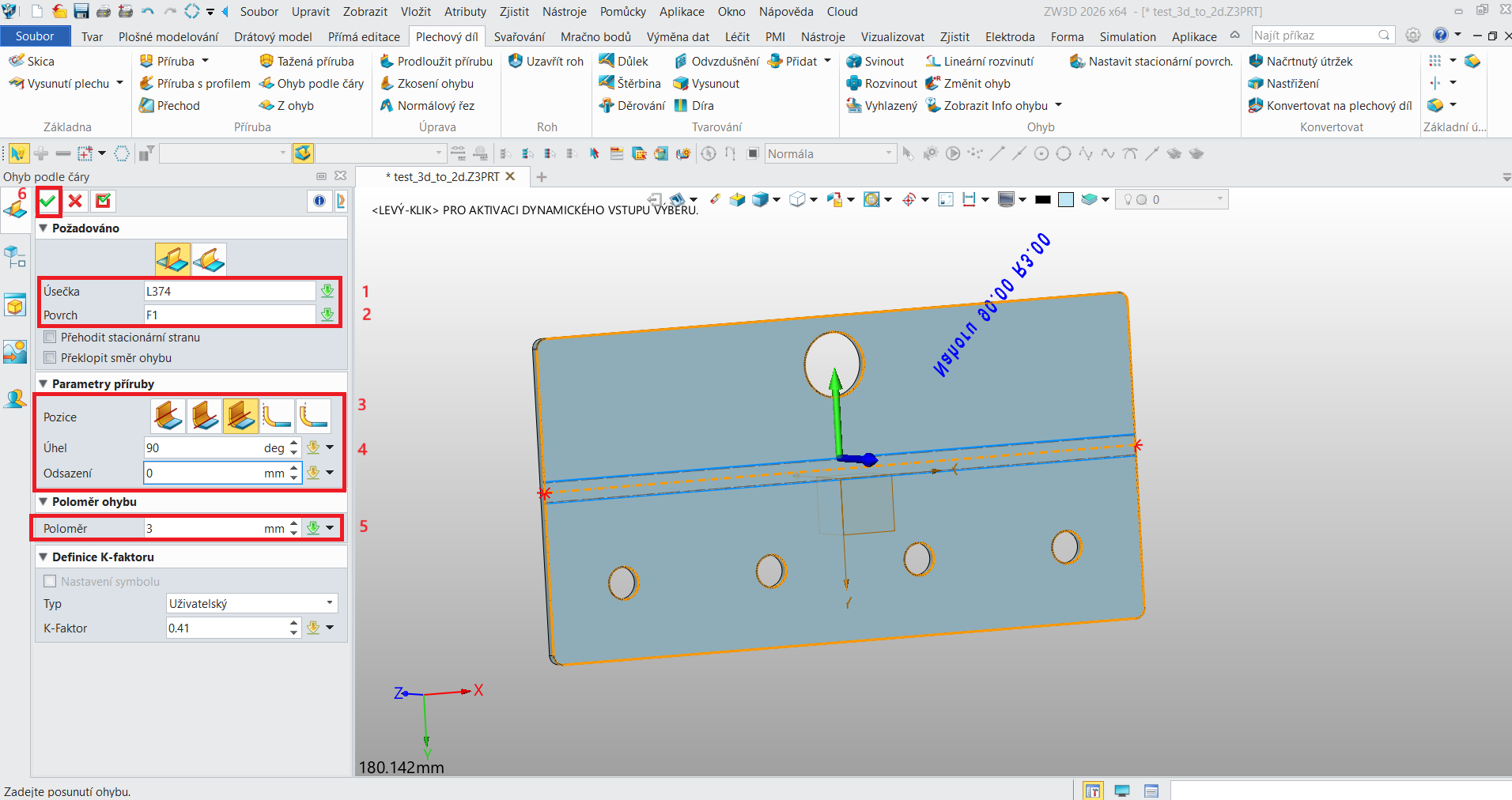Click the Změnit ohyb tool
Screen dimensions: 1512x800
[x=968, y=83]
